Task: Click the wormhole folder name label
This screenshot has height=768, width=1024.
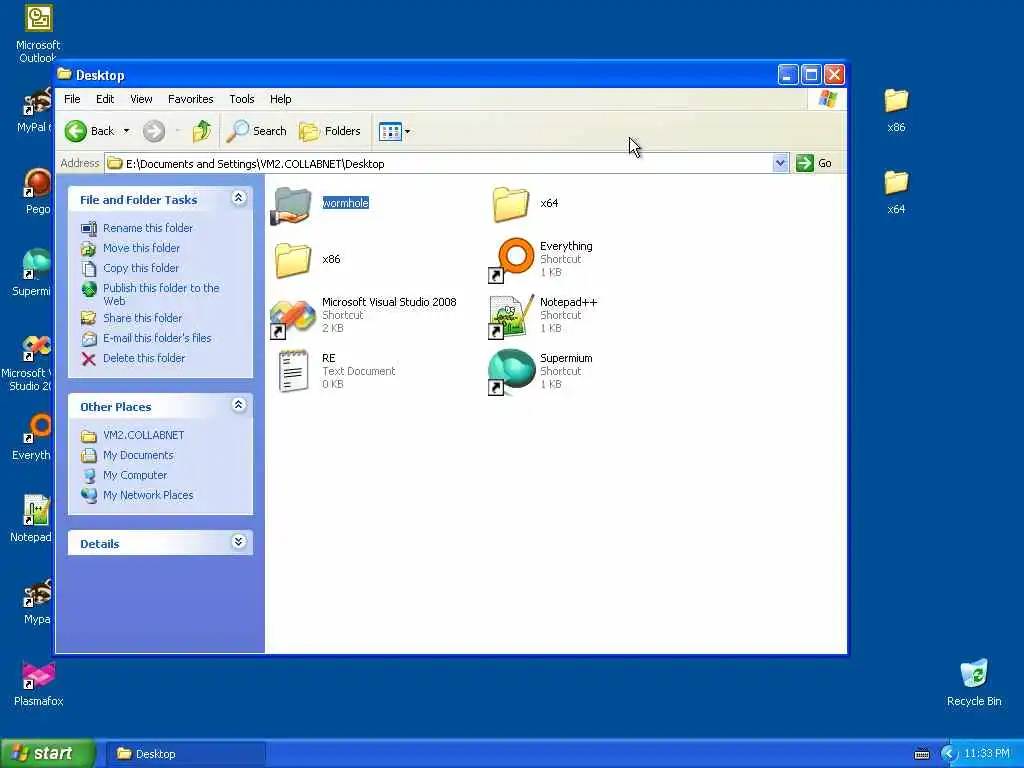Action: pyautogui.click(x=345, y=203)
